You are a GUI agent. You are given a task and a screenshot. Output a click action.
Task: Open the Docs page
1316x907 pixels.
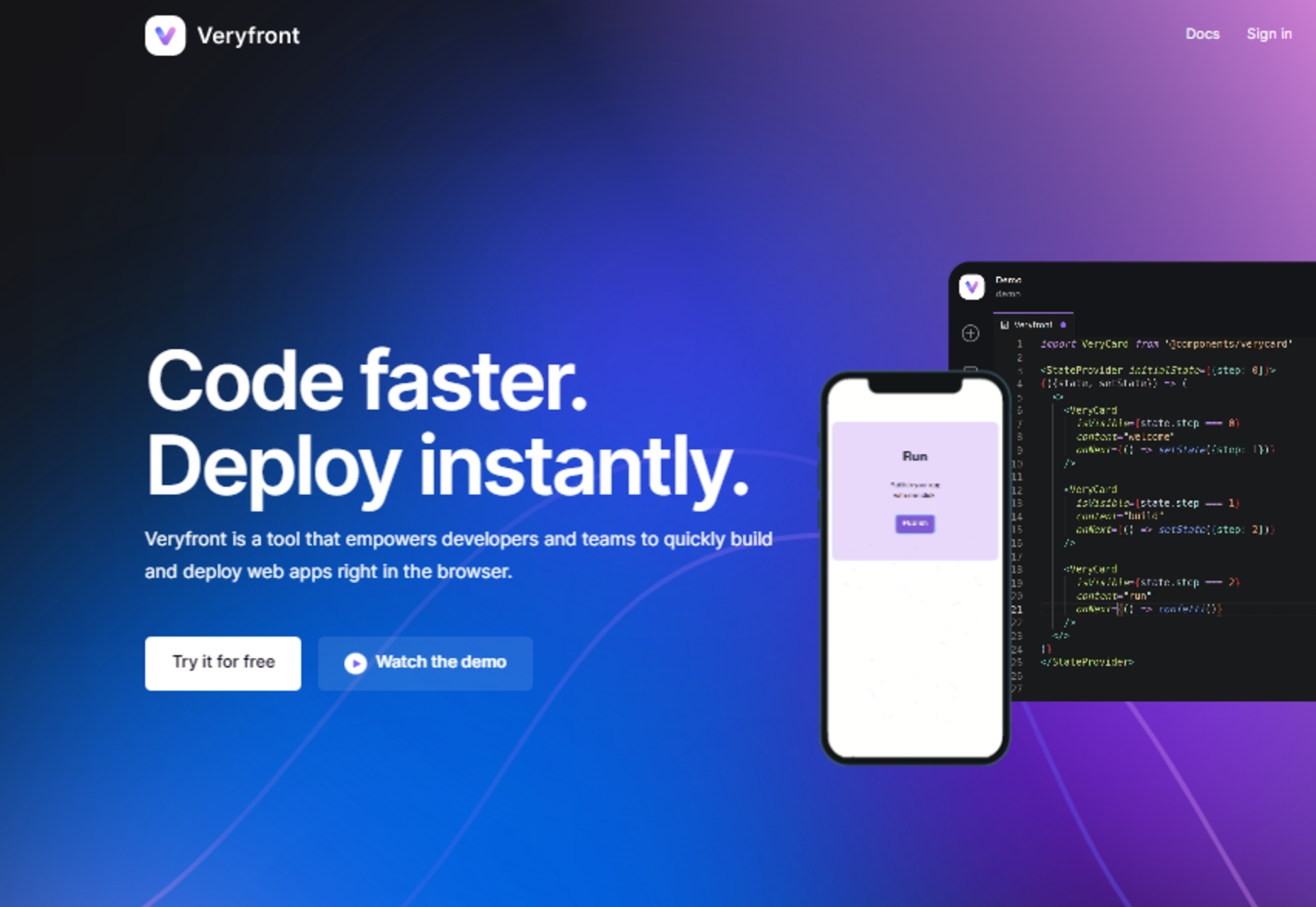pos(1202,34)
